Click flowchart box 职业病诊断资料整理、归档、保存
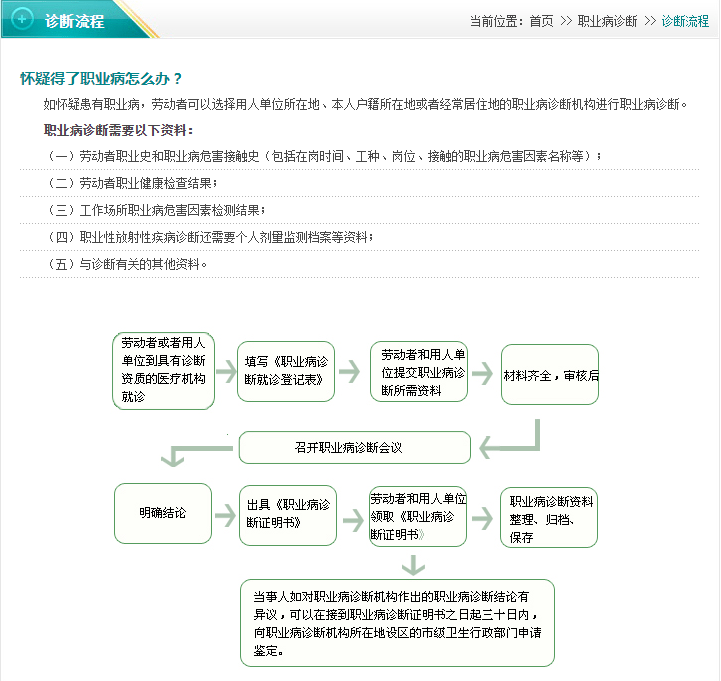The height and width of the screenshot is (681, 721). 549,518
